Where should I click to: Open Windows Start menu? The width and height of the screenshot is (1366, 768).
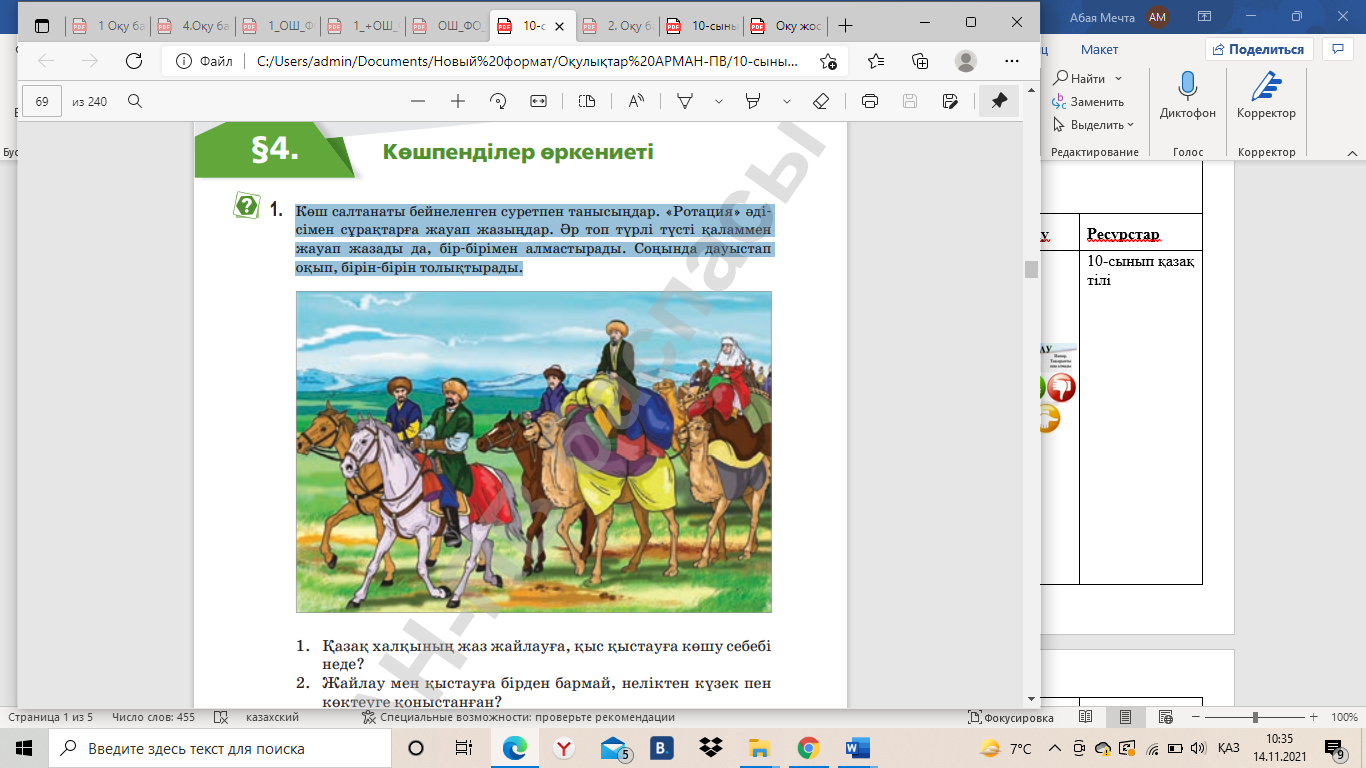24,748
